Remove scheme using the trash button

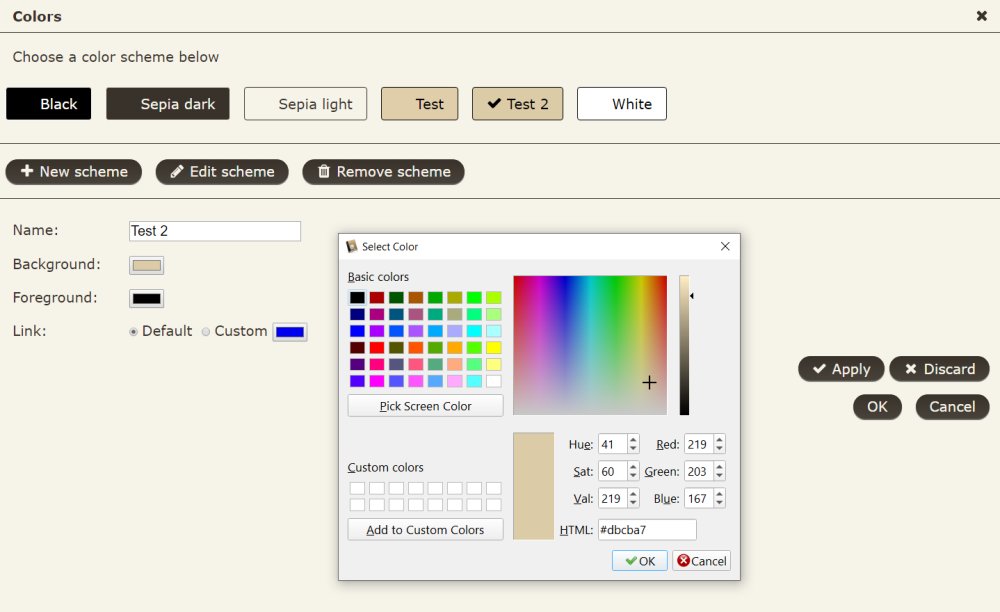point(383,171)
